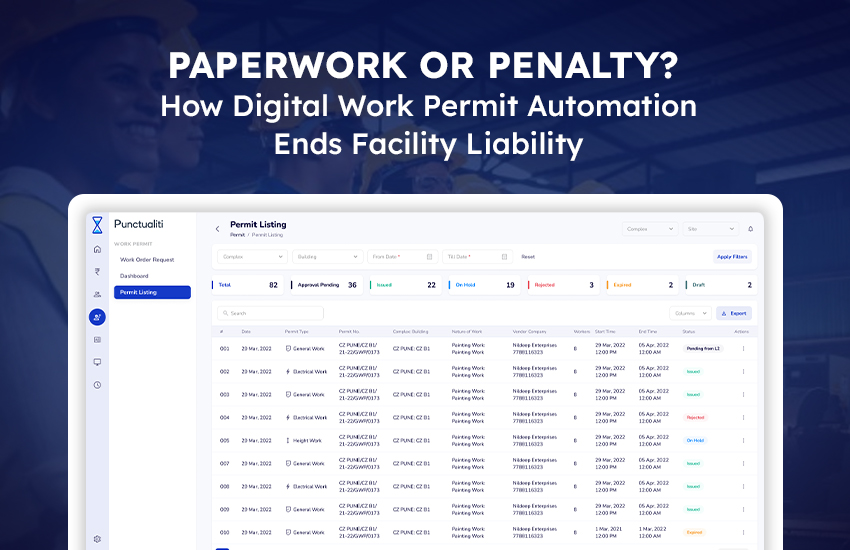Open actions menu for permit 003
The height and width of the screenshot is (550, 850).
pyautogui.click(x=743, y=394)
